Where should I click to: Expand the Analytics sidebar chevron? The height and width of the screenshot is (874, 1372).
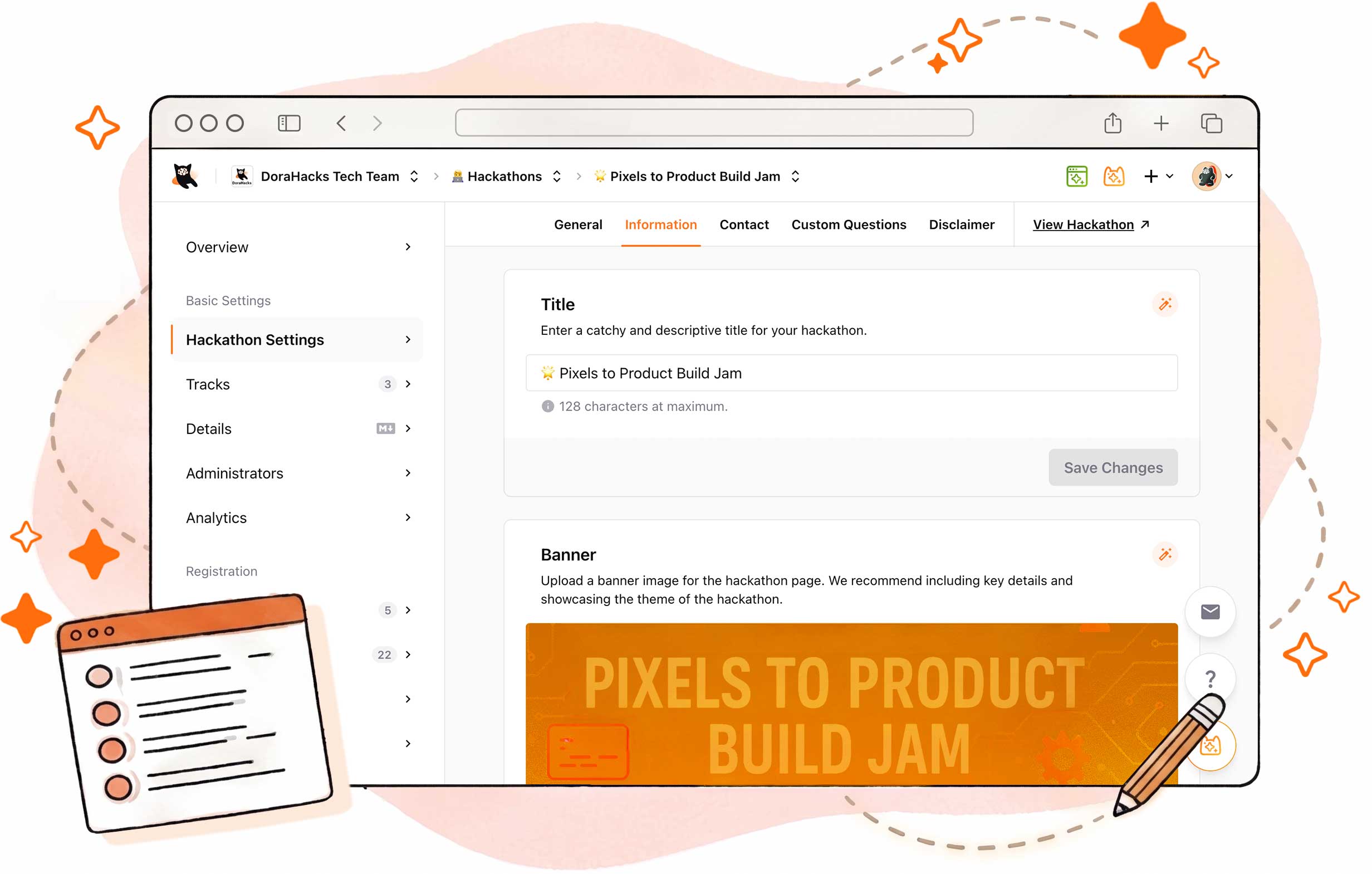[x=408, y=517]
